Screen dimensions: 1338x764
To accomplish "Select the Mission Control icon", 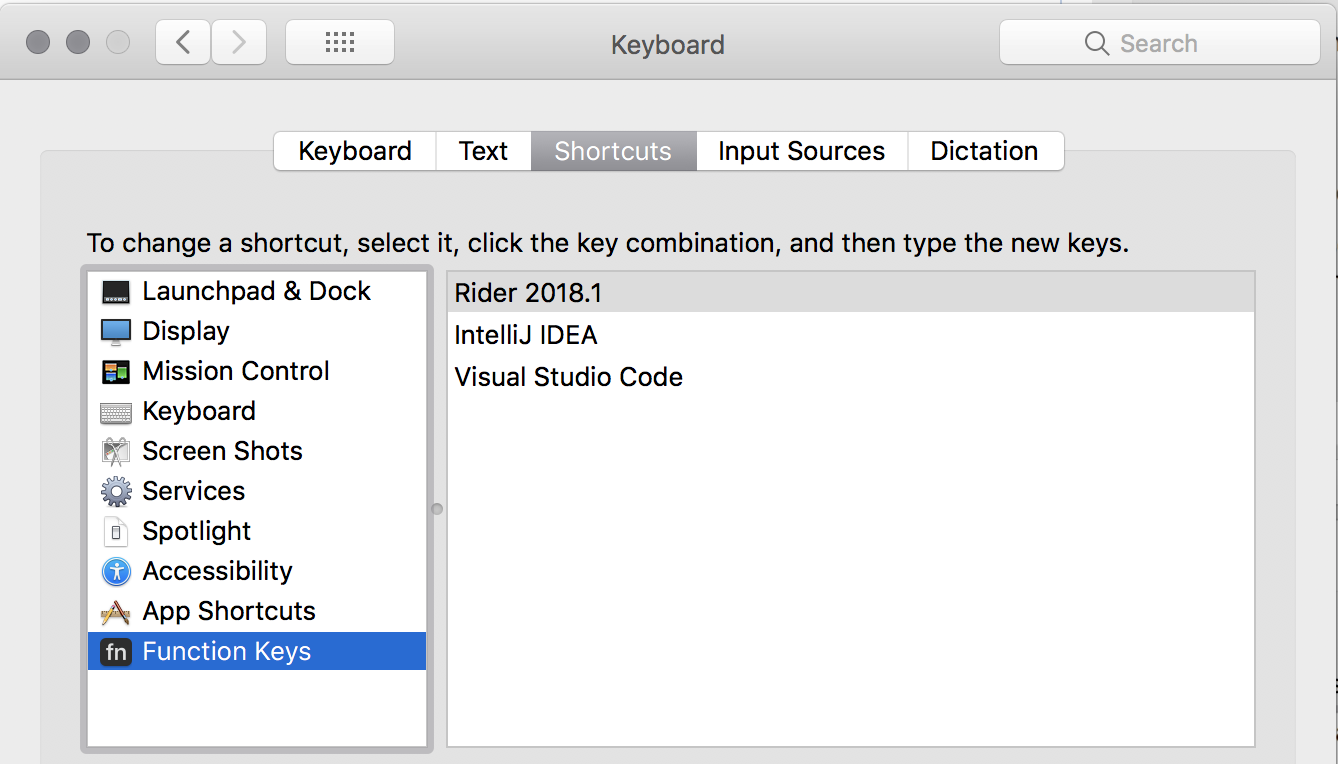I will (x=115, y=371).
